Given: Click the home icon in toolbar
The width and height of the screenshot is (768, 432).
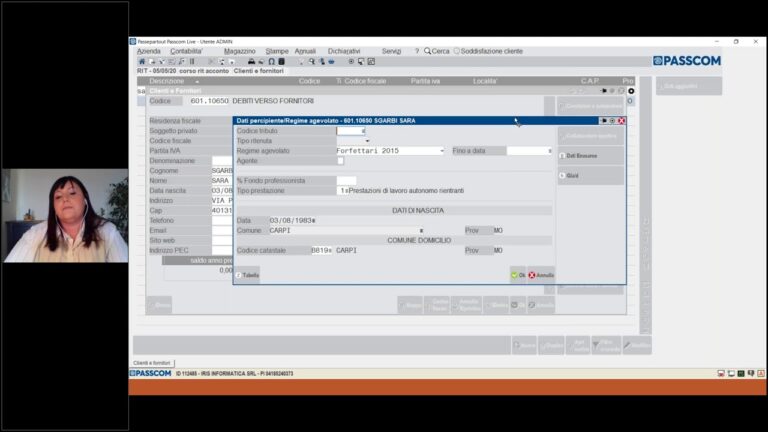Looking at the screenshot, I should [x=142, y=62].
